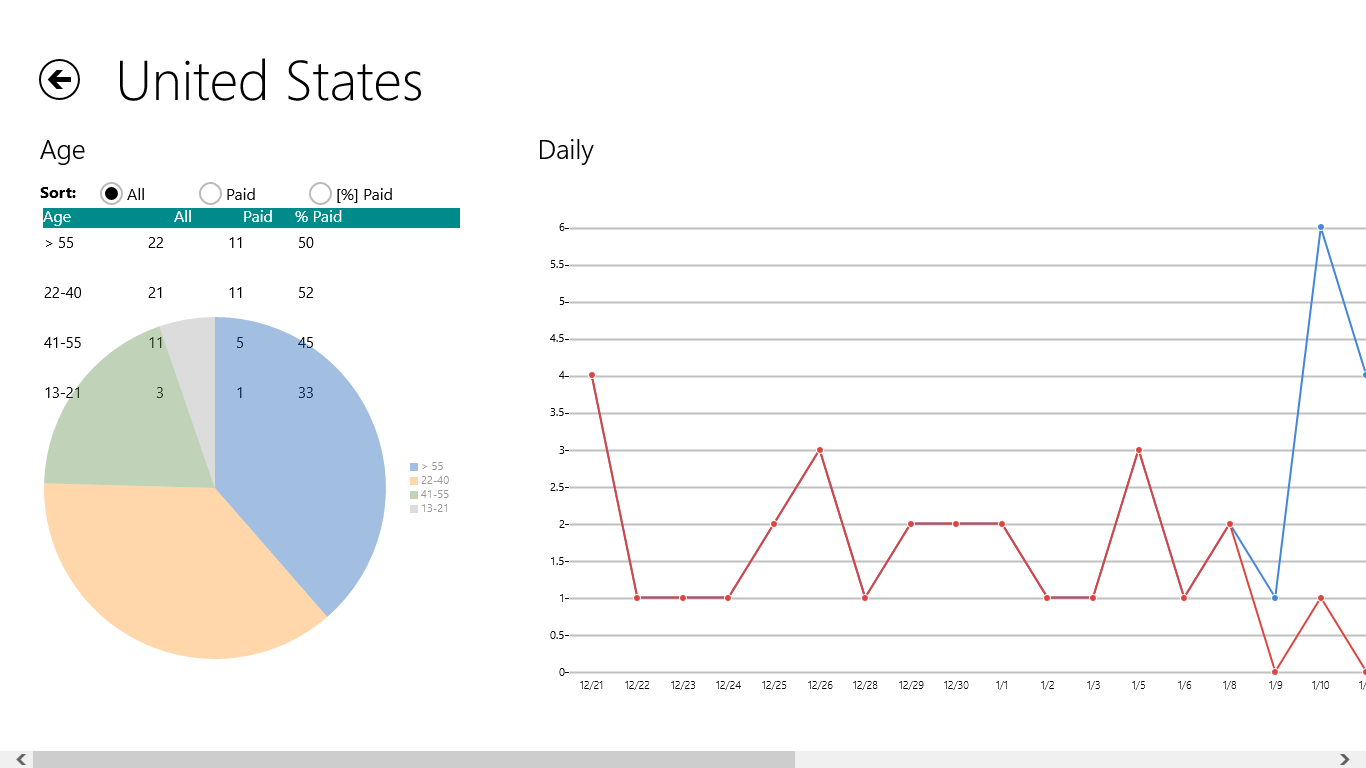
Task: Click the 13-21 gray legend swatch
Action: [414, 509]
